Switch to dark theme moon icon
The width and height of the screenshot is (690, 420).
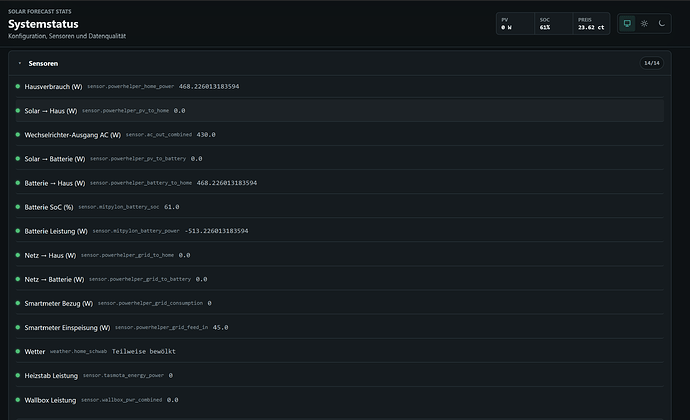[661, 23]
